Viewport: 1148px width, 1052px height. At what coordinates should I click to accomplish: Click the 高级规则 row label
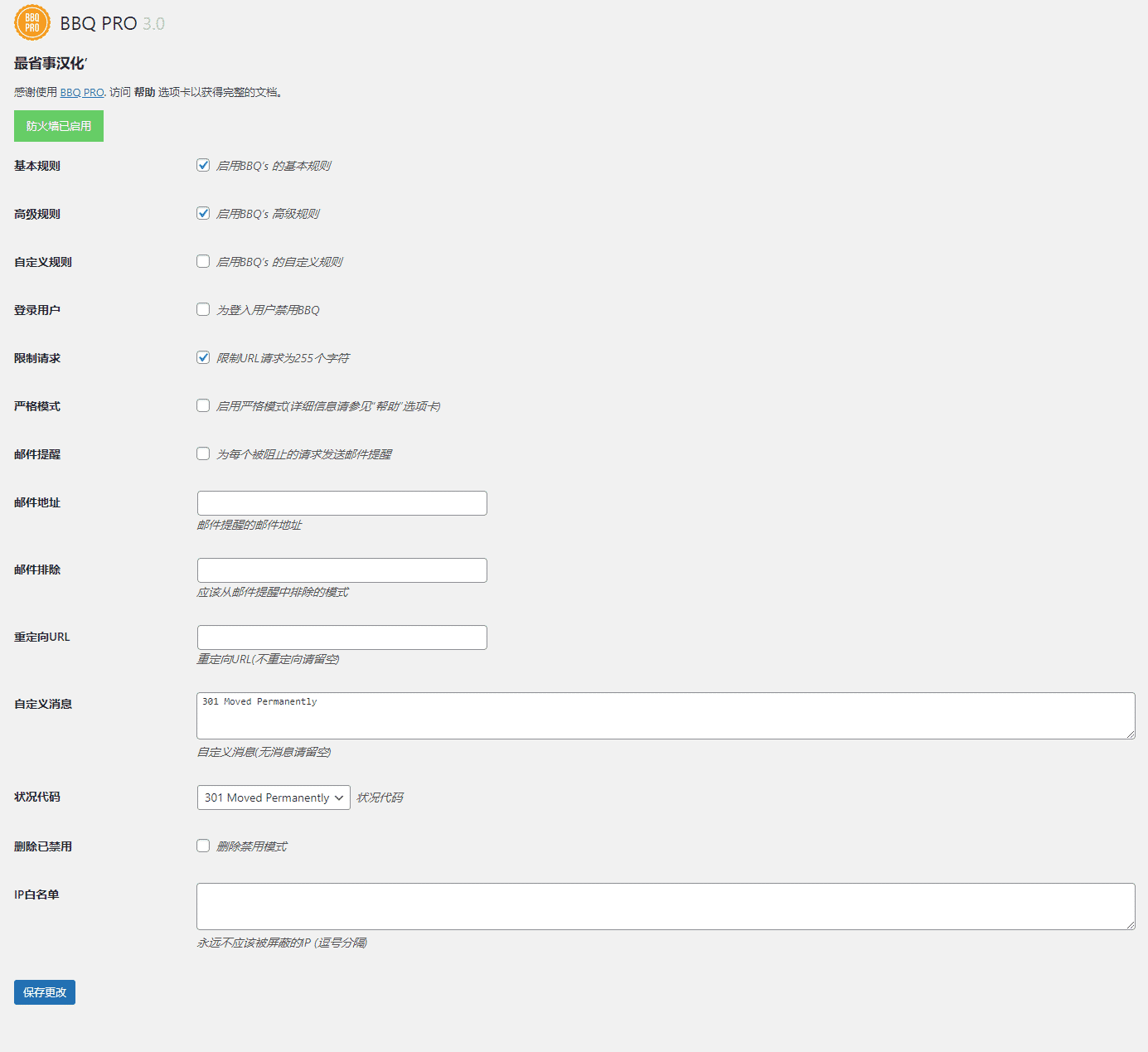(x=37, y=214)
